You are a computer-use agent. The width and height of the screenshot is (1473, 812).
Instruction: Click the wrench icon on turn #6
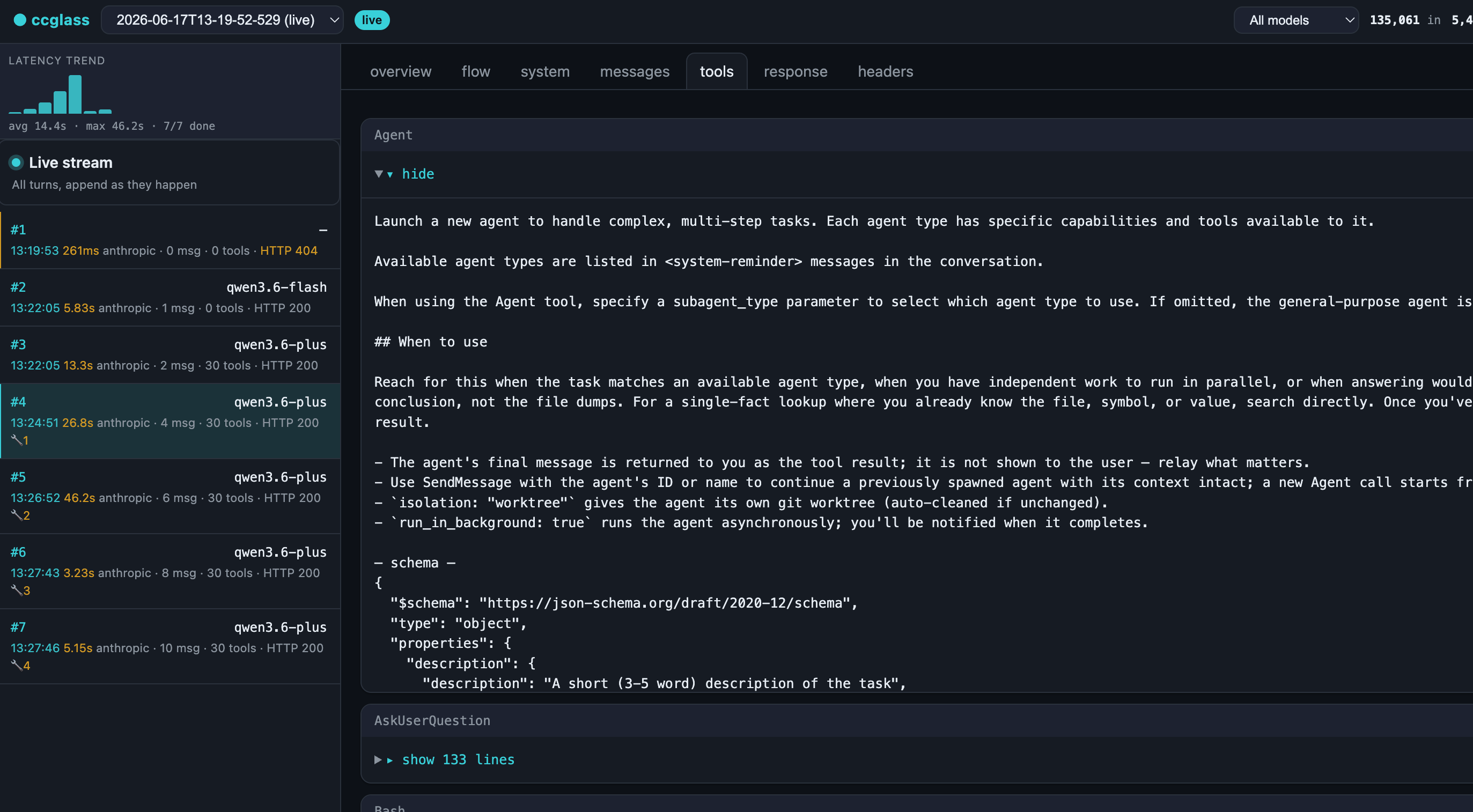click(x=17, y=590)
